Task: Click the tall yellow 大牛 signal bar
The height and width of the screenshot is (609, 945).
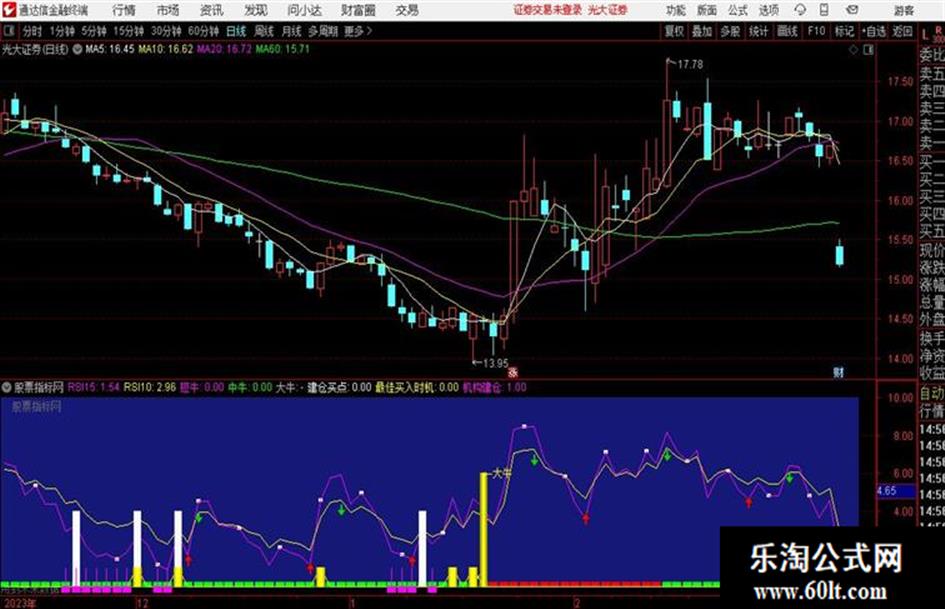Action: (483, 529)
